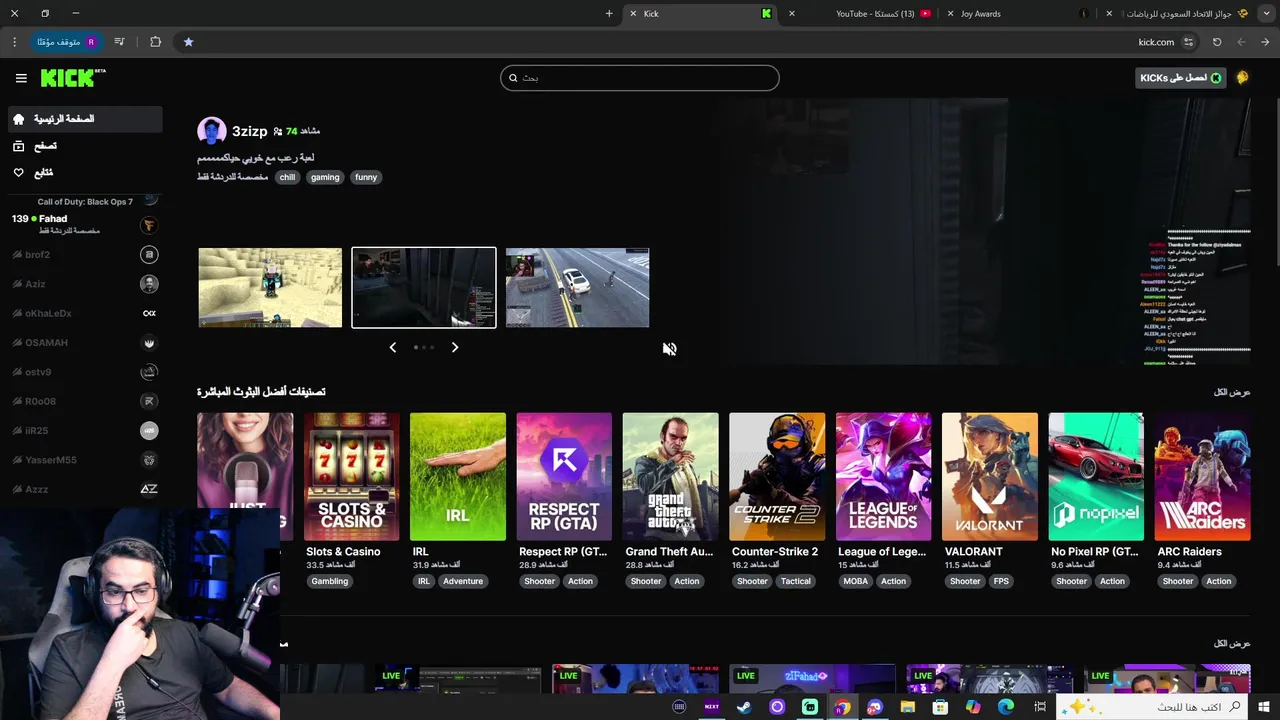The width and height of the screenshot is (1280, 720).
Task: Reload the kick.com page
Action: [x=1217, y=42]
